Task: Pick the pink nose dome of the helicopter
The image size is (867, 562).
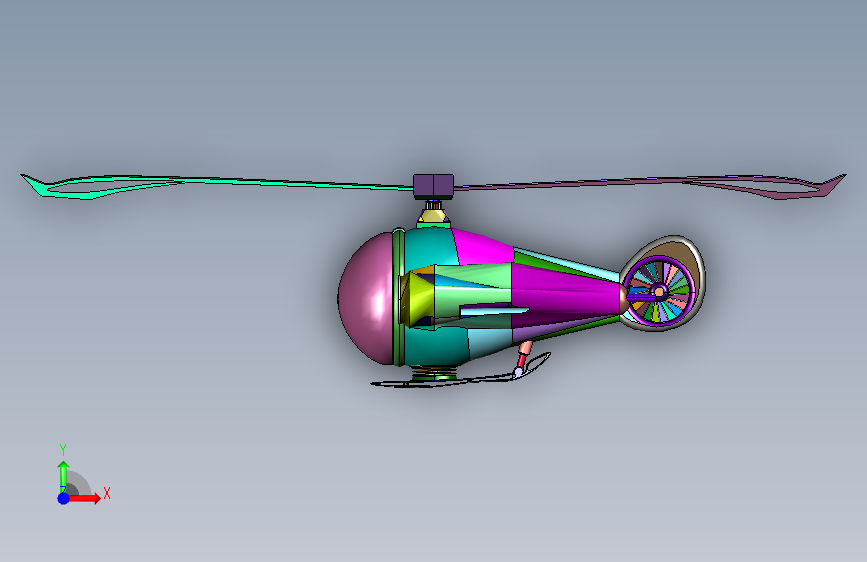Action: coord(366,299)
